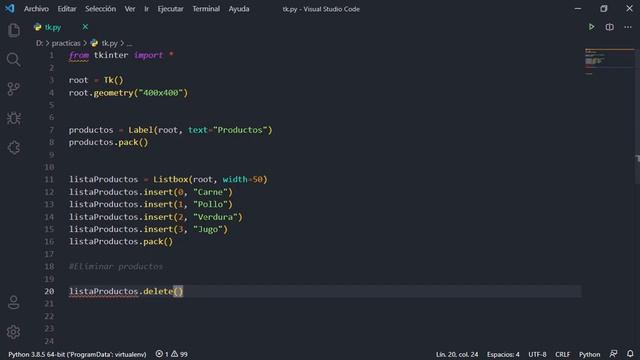Run the Python file with play button

[591, 27]
